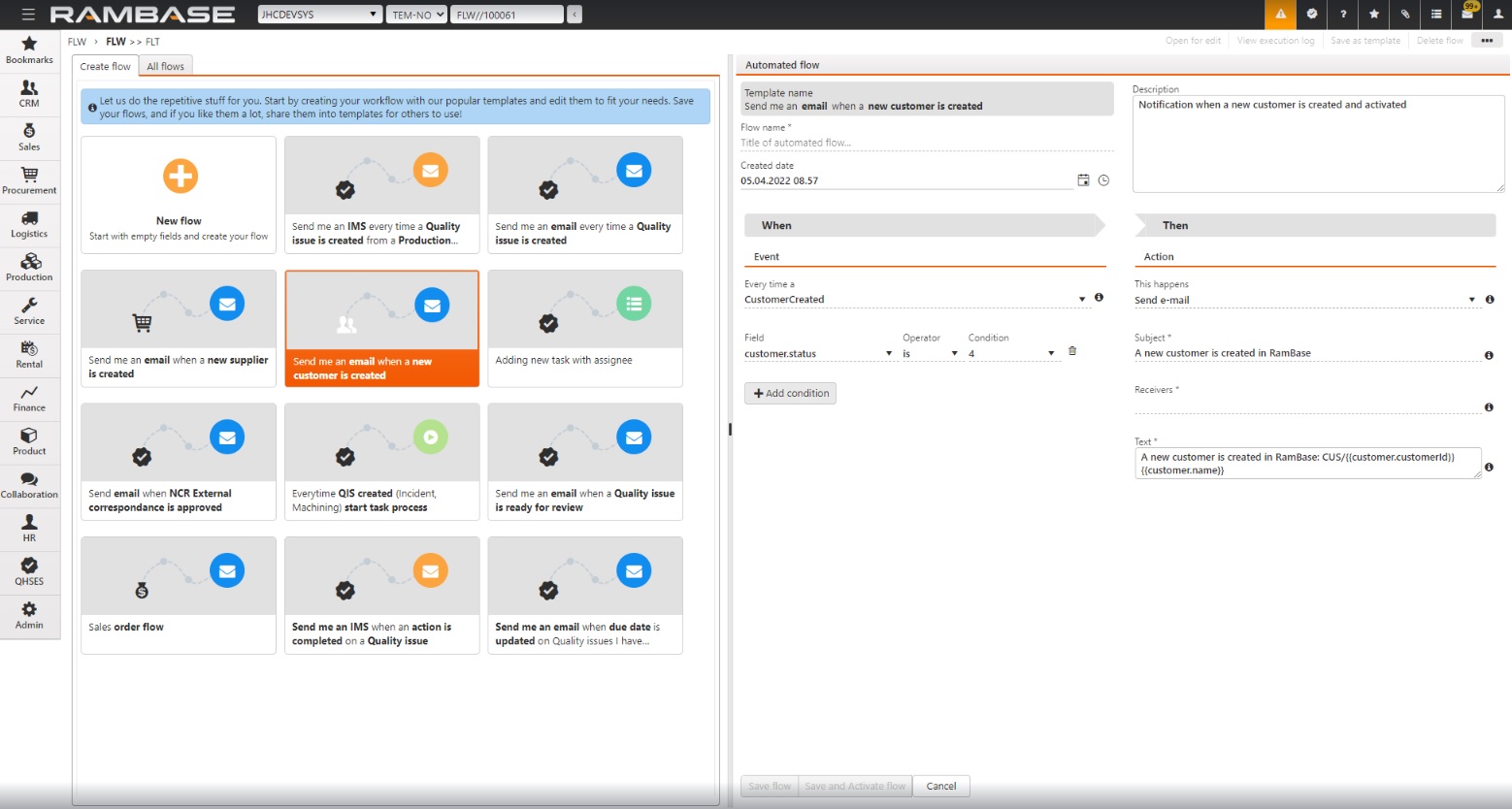Open the customer.status Field dropdown
The image size is (1512, 809).
(888, 354)
